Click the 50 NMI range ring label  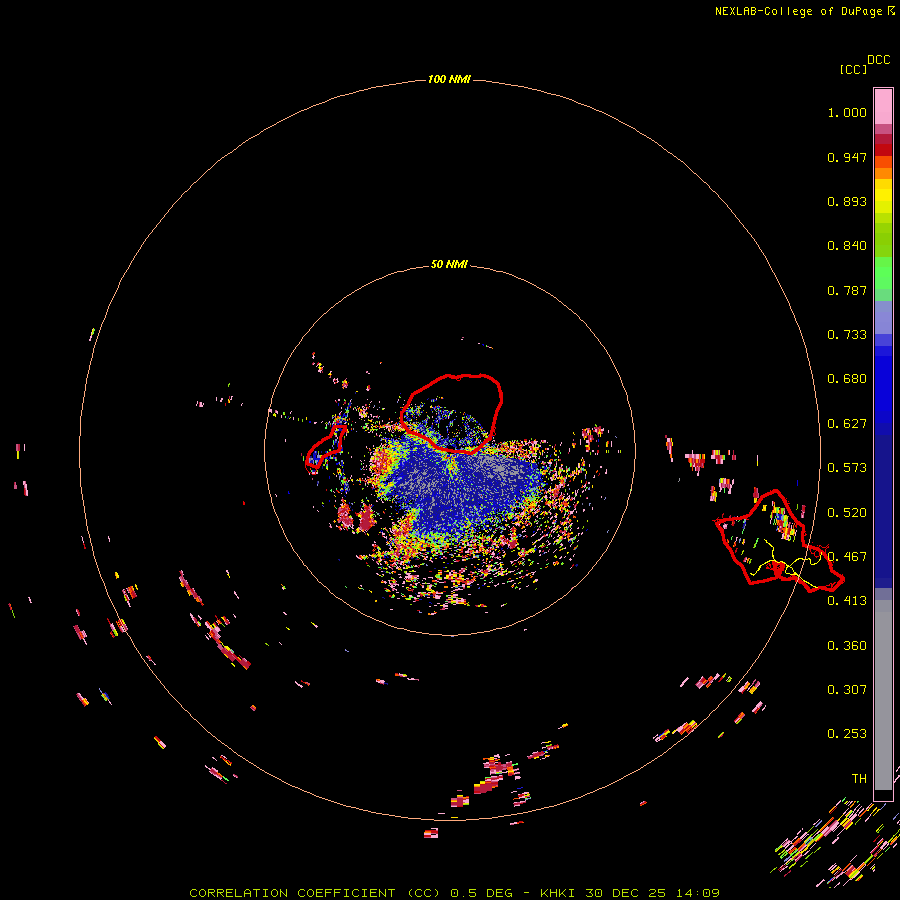[449, 264]
